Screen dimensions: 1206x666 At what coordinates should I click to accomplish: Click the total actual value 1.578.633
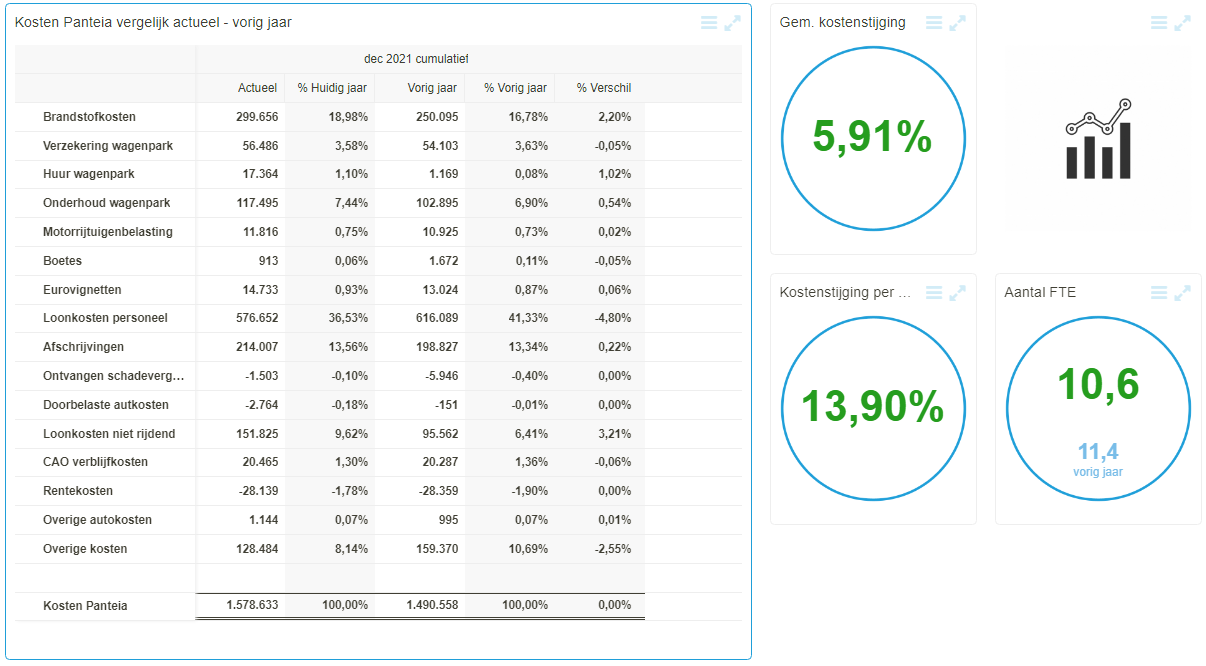point(252,605)
